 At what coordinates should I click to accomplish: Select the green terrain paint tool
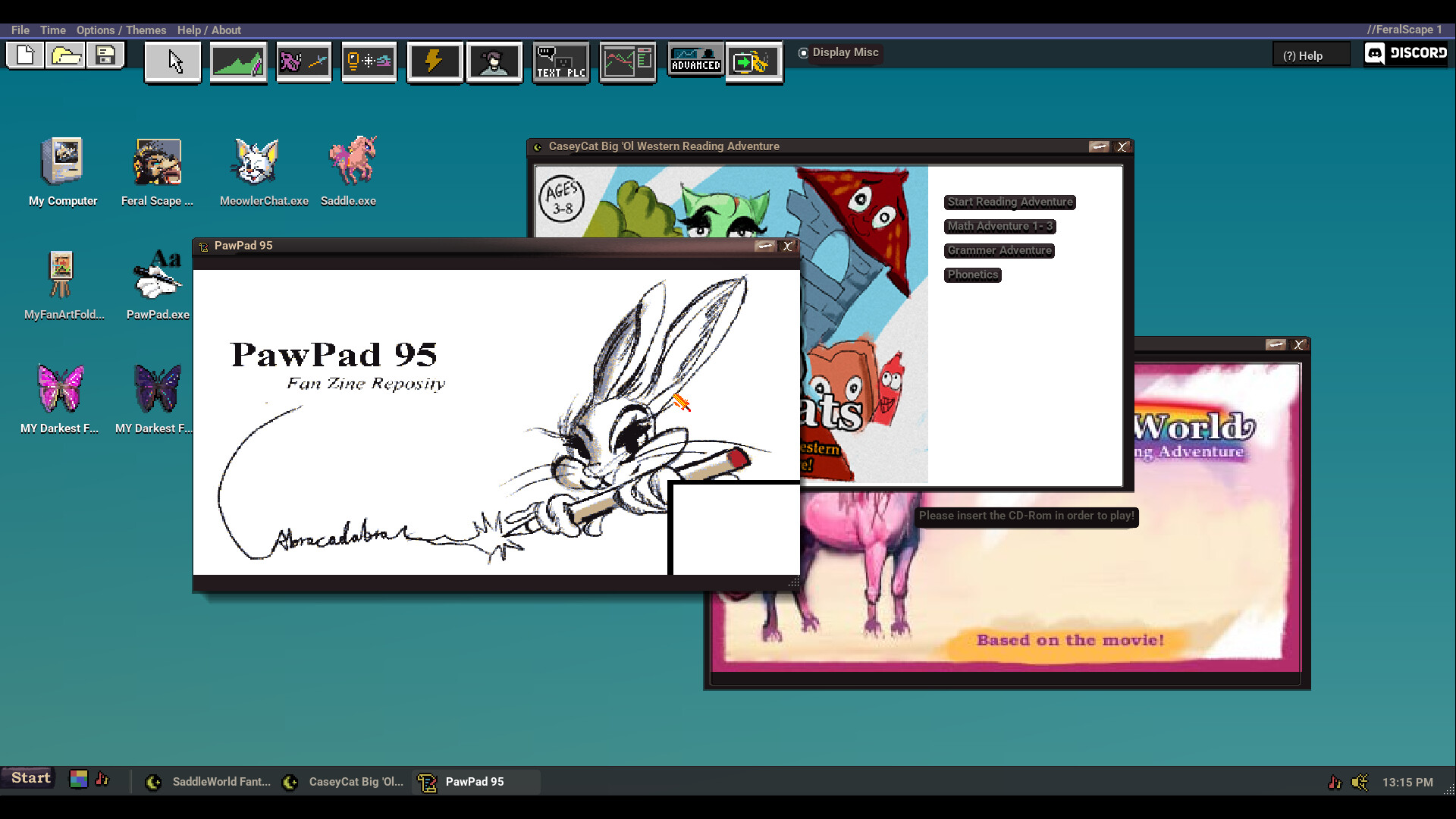[x=239, y=61]
